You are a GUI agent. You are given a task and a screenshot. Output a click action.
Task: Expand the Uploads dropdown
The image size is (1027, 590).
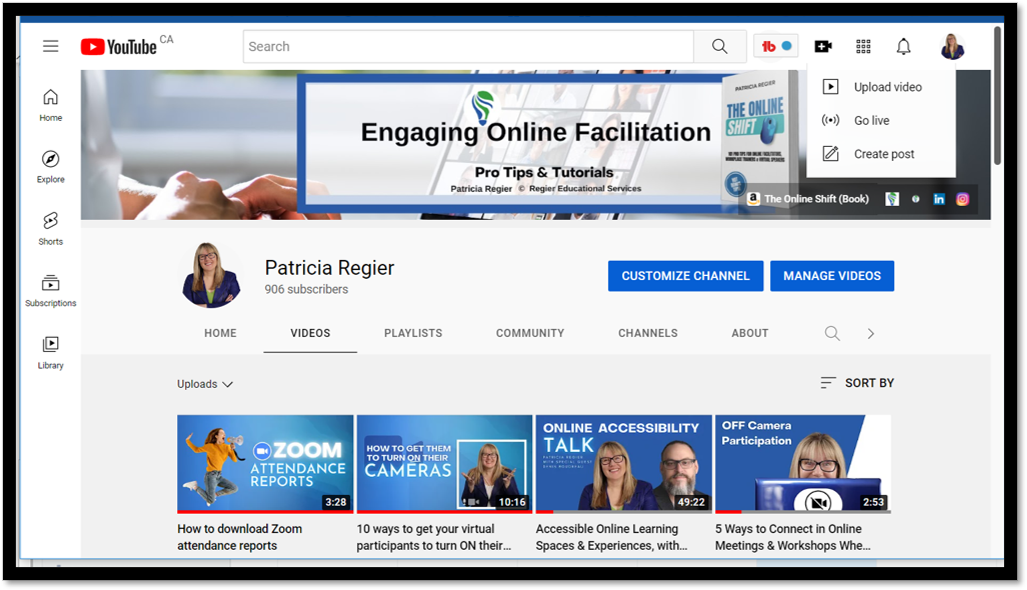205,384
